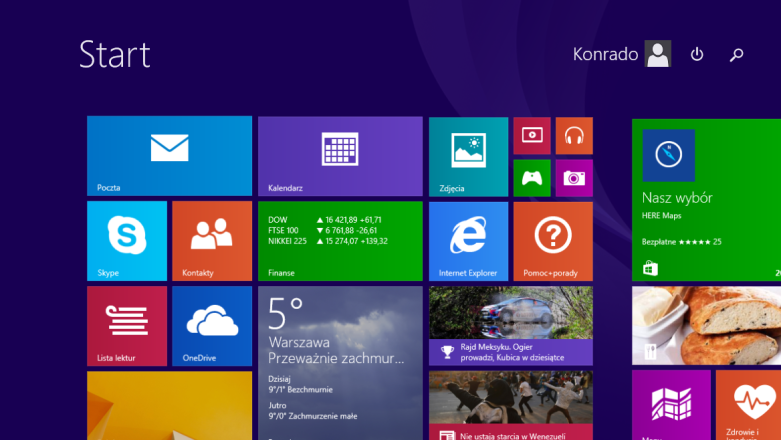Open the Rajd Meksyku sports news tile
The width and height of the screenshot is (781, 440).
click(510, 326)
